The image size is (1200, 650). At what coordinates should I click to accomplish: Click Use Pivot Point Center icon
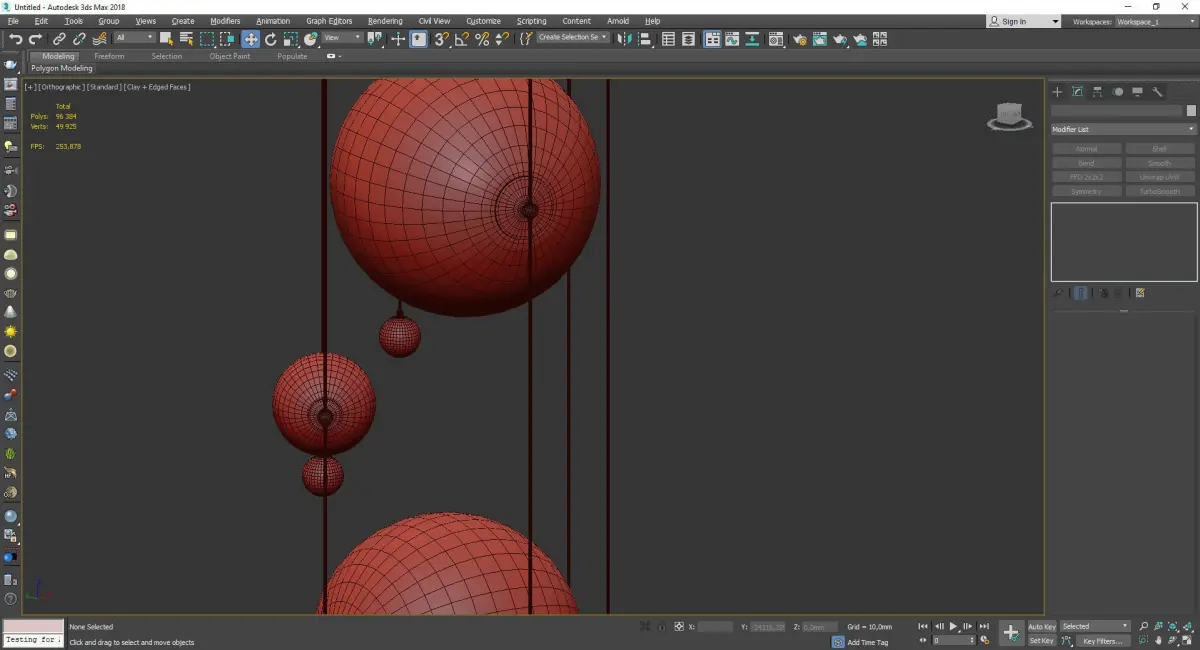(x=375, y=39)
